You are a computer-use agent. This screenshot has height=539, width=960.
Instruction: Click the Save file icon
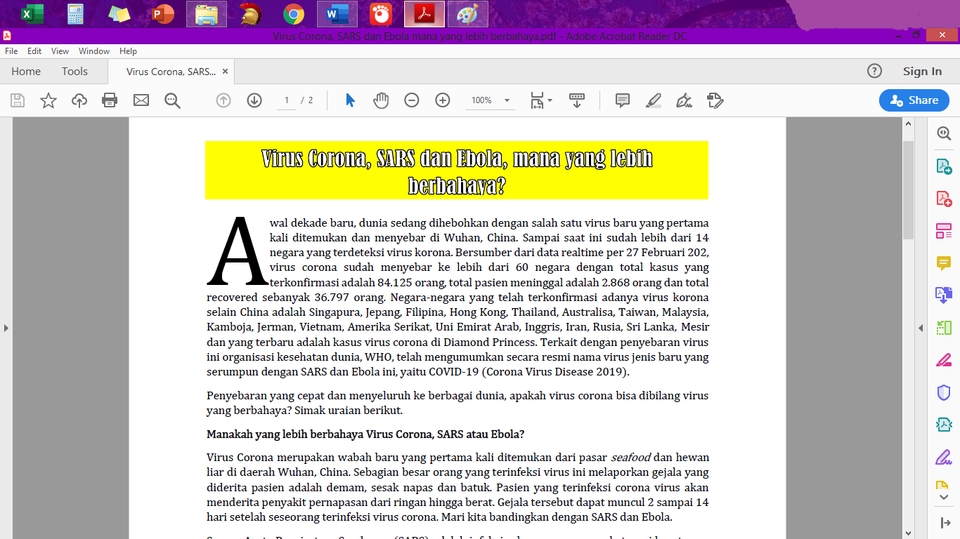pos(18,100)
